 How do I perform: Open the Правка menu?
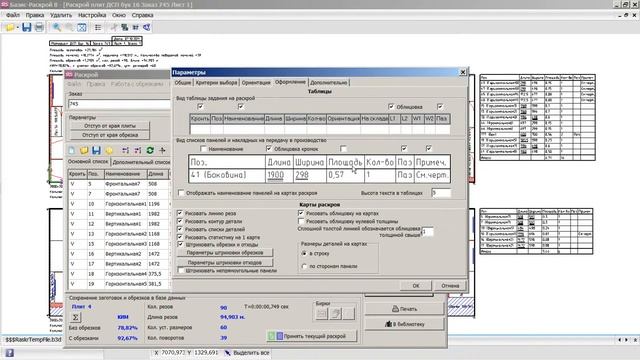(35, 15)
